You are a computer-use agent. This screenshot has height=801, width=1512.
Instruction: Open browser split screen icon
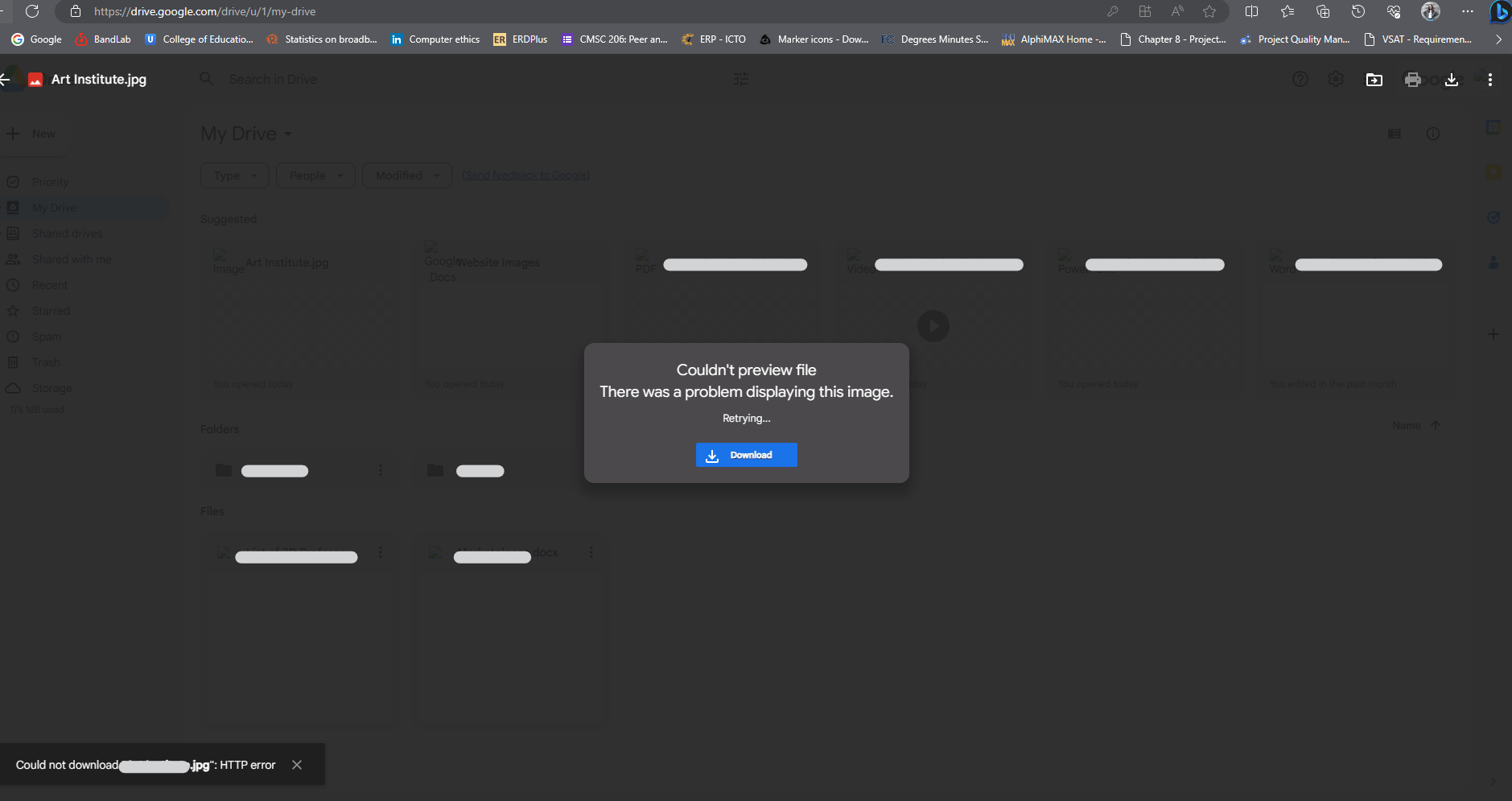[1251, 11]
